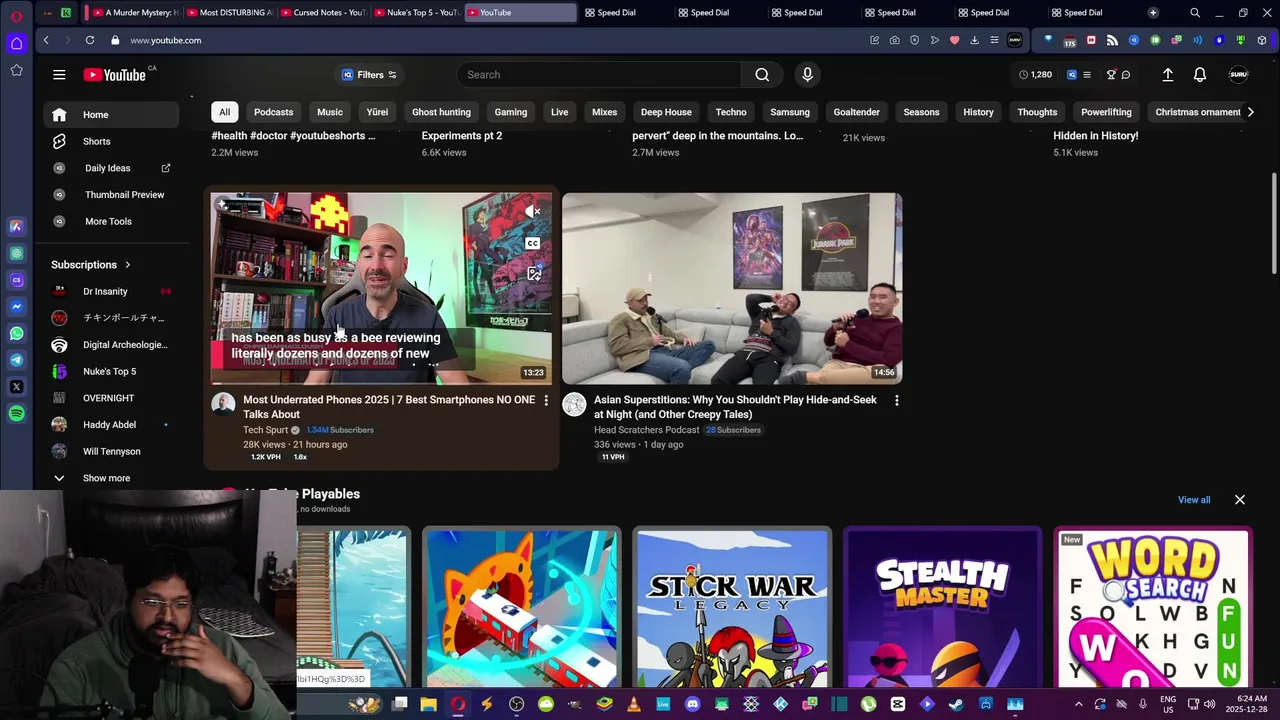Start voice search with the microphone icon
This screenshot has height=720, width=1280.
(x=807, y=75)
